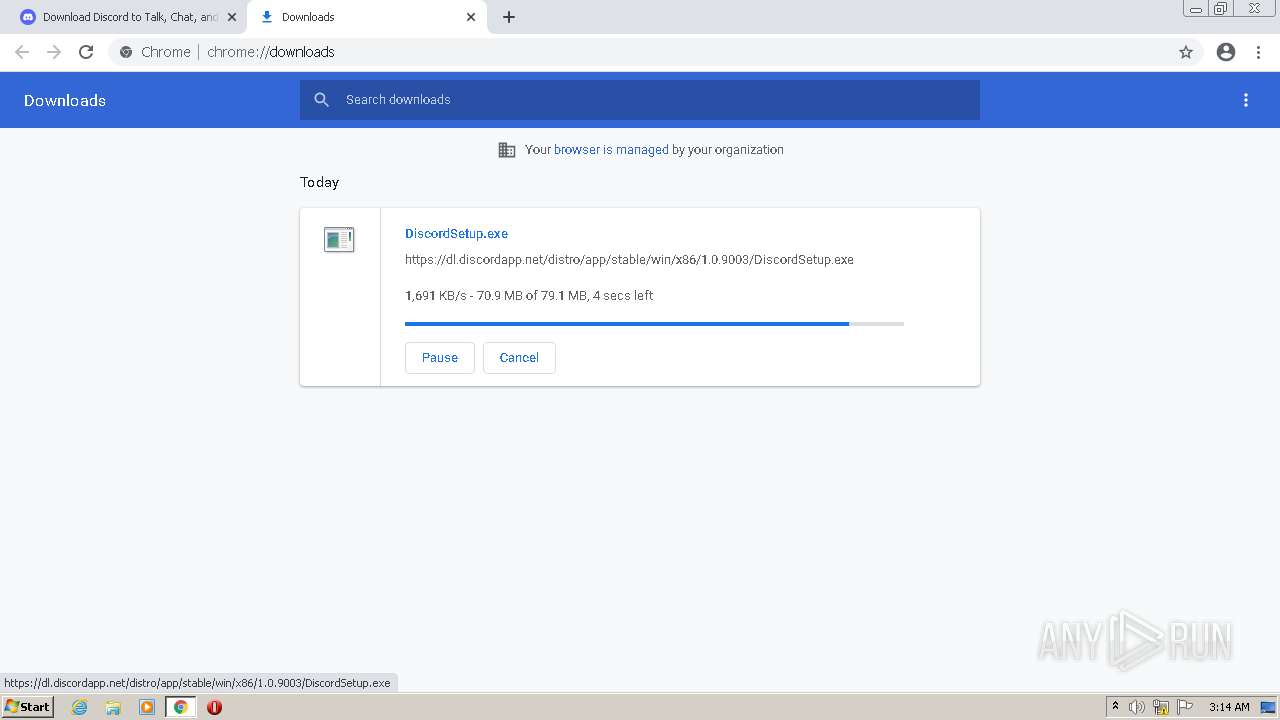Image resolution: width=1280 pixels, height=720 pixels.
Task: Show hidden system tray icons
Action: 1116,707
